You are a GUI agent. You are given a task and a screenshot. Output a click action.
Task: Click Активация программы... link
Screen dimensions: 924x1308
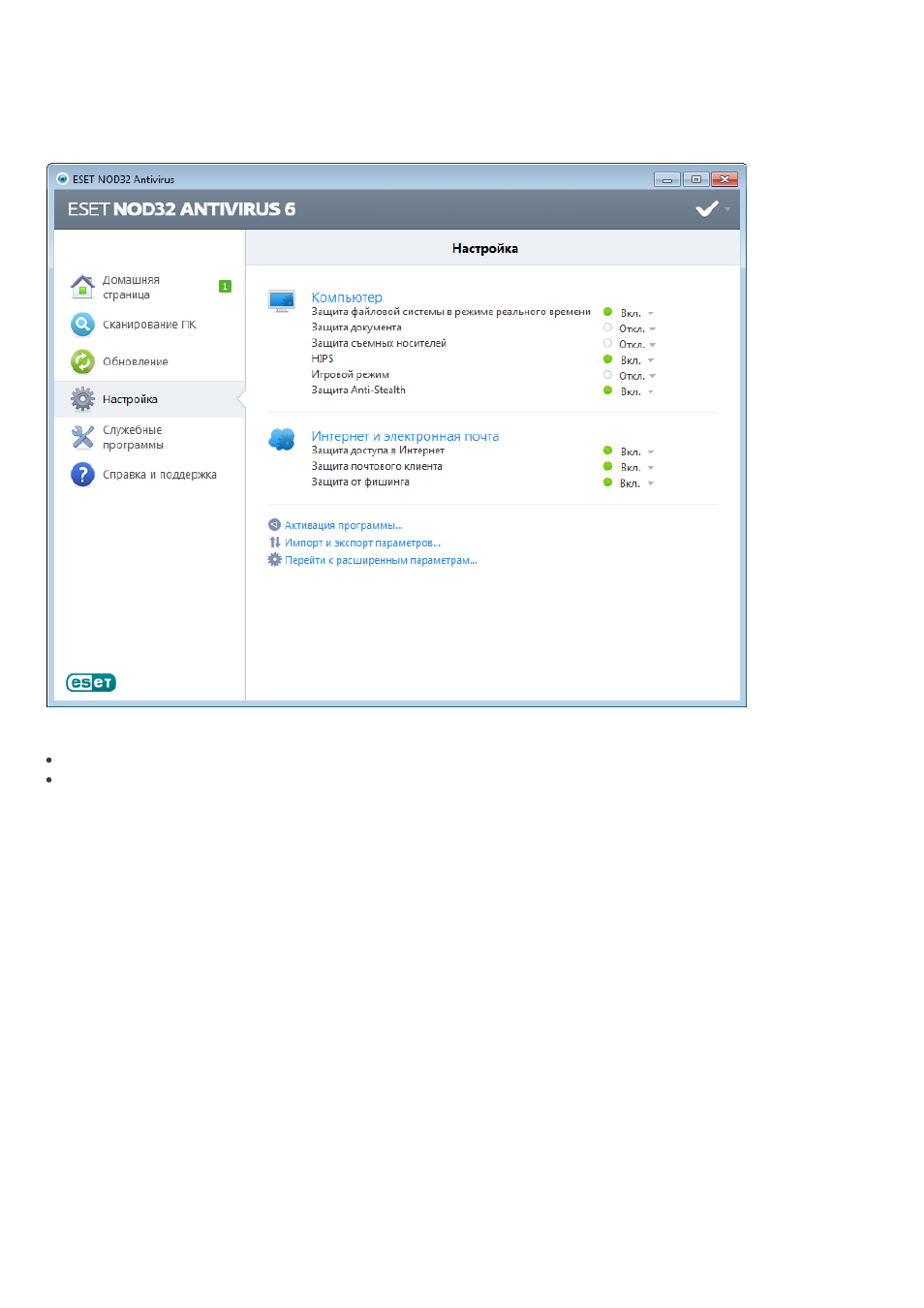344,525
